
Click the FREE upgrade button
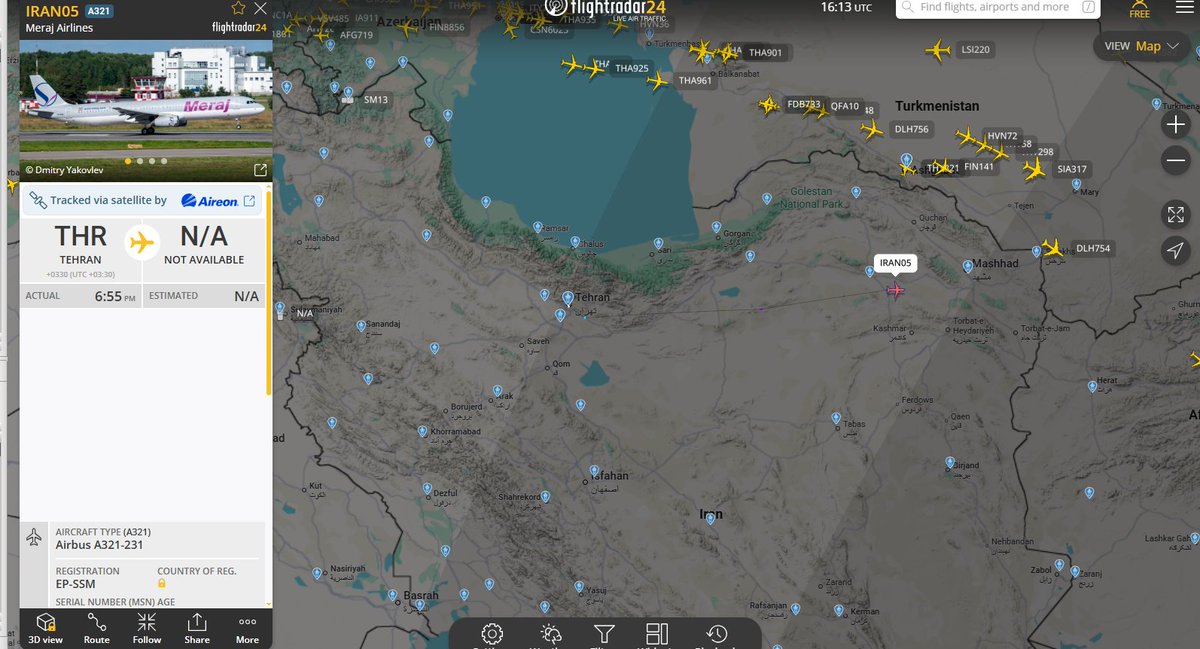click(x=1139, y=10)
